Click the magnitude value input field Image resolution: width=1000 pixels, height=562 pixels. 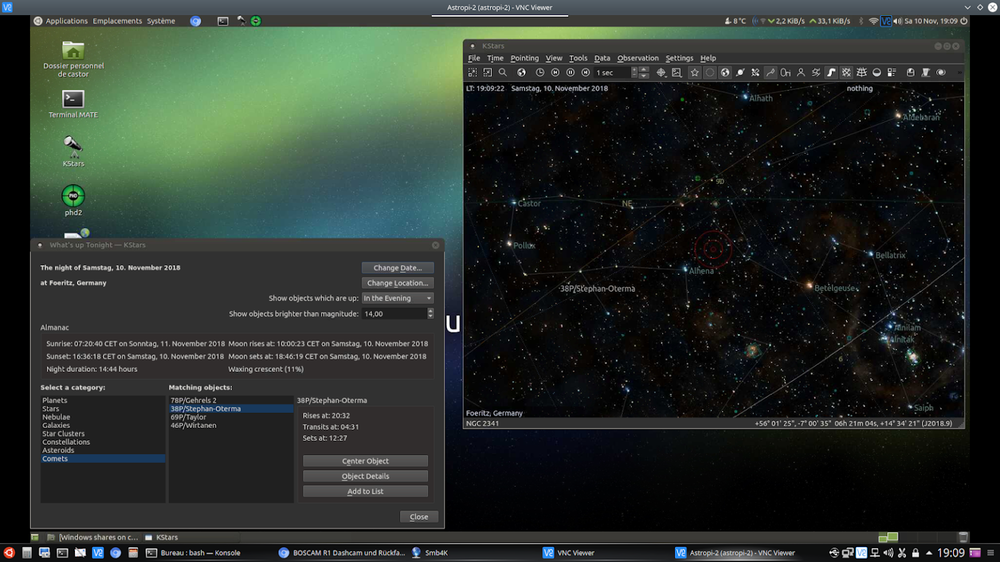tap(393, 313)
